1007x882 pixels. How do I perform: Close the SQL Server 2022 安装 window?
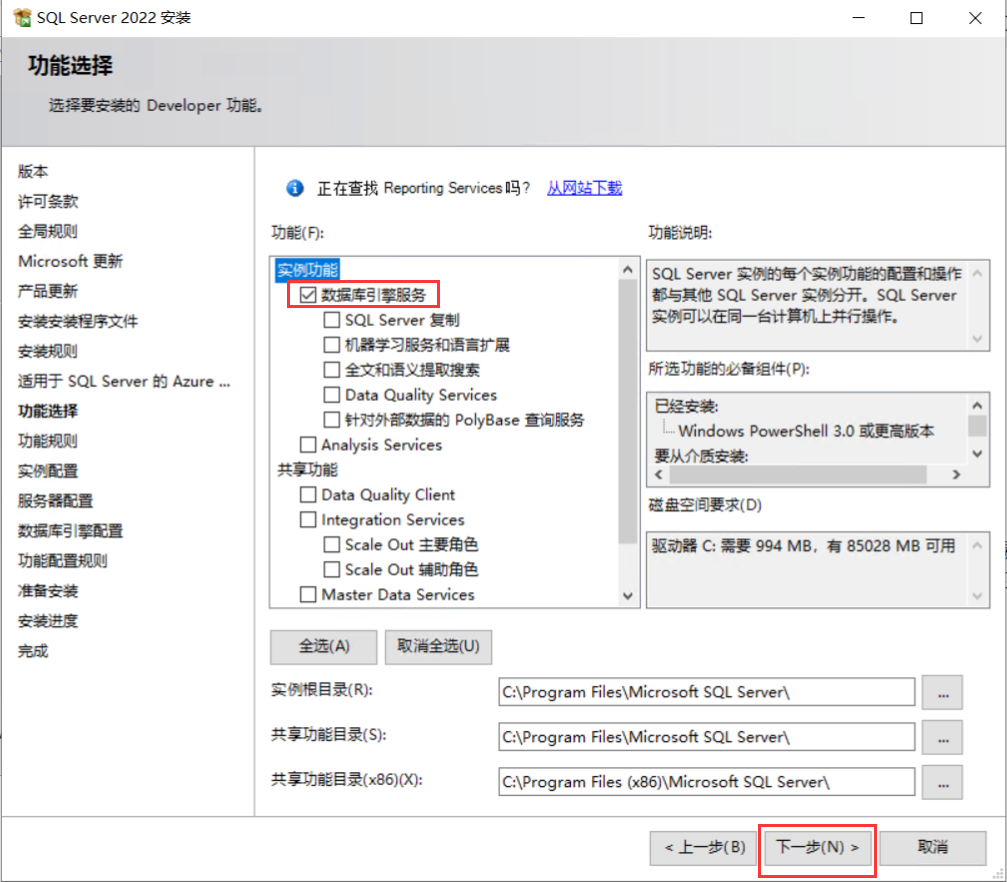pos(975,18)
